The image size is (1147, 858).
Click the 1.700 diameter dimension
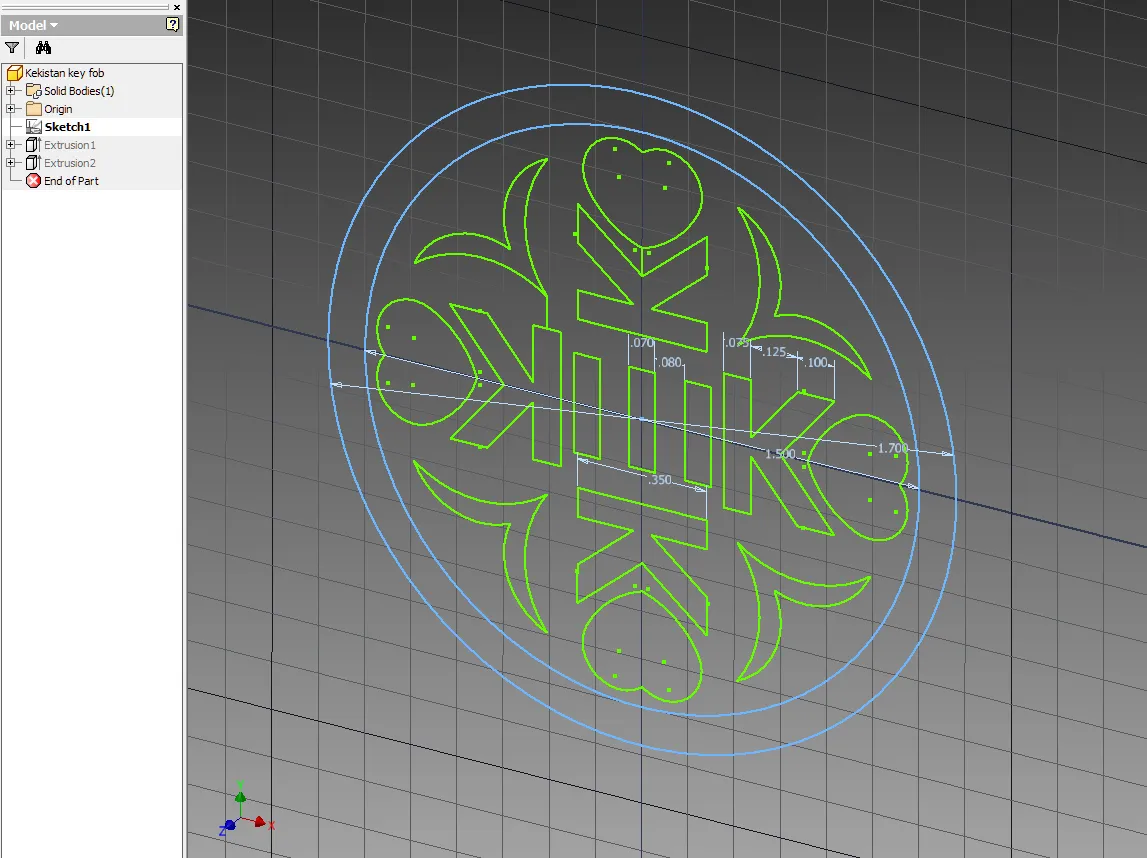click(892, 448)
